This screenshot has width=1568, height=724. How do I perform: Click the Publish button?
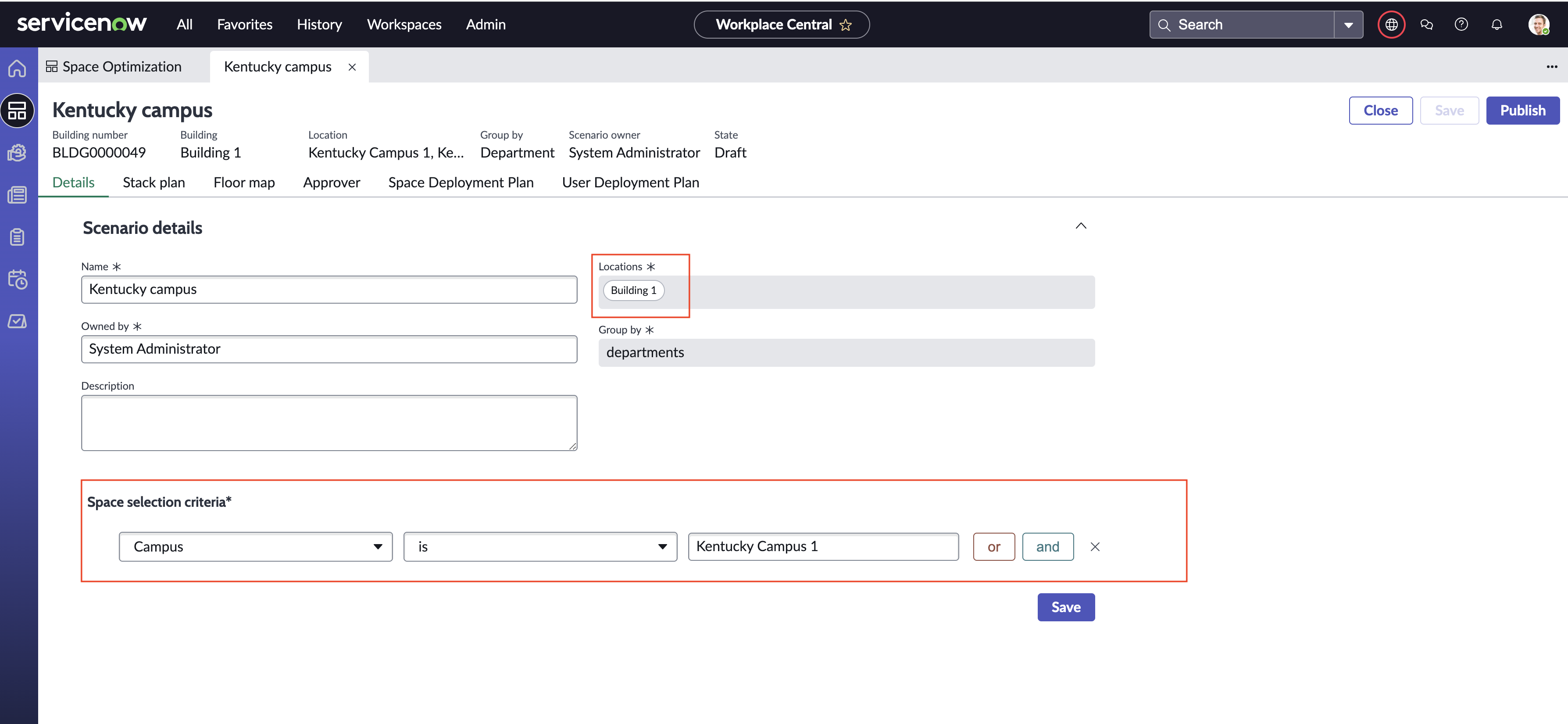click(1522, 111)
